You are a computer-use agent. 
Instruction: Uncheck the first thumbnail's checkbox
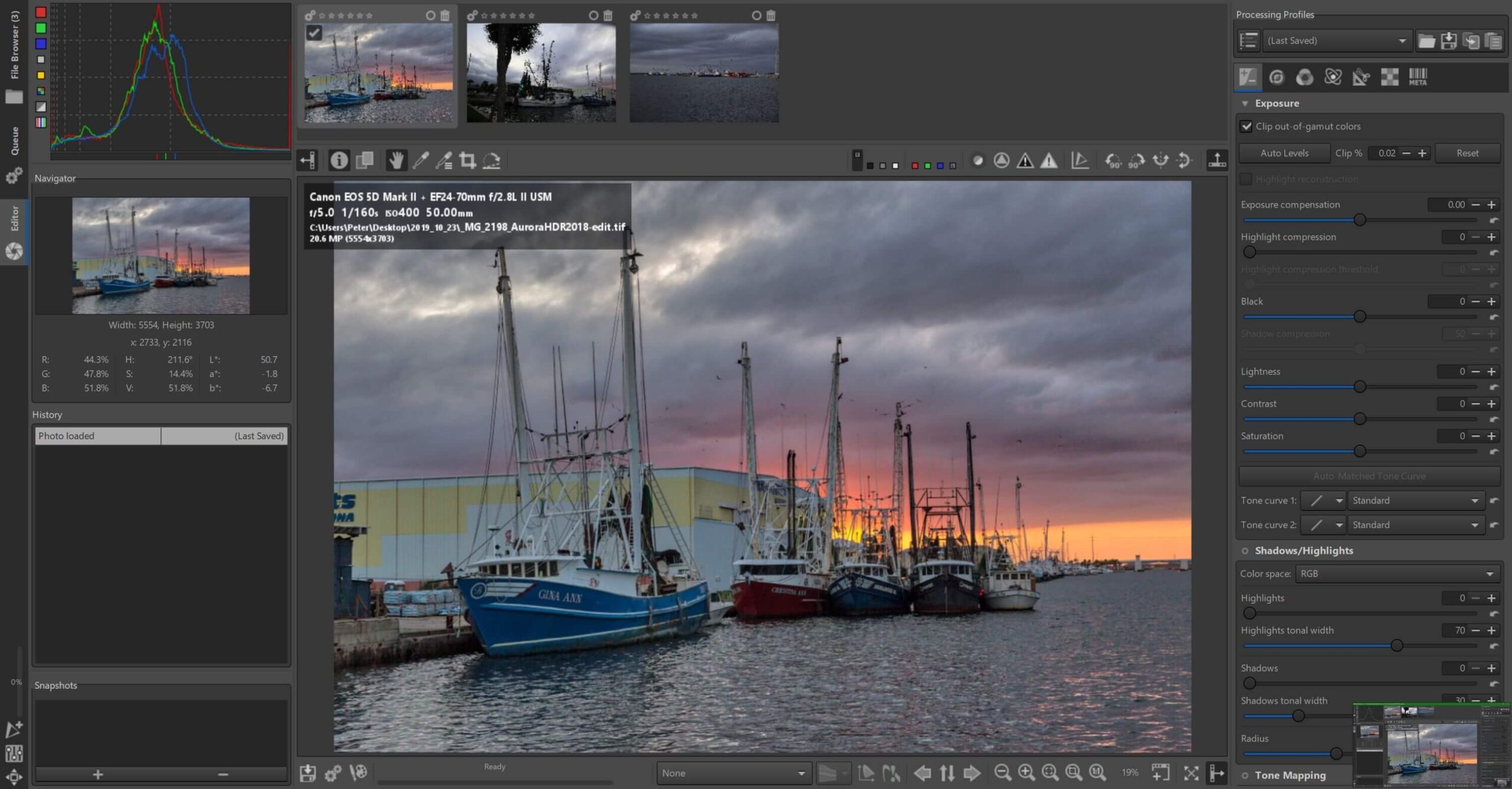[314, 33]
